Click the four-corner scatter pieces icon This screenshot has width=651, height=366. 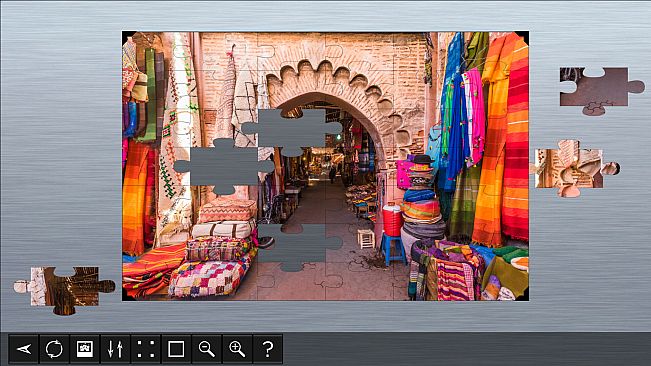pos(146,349)
